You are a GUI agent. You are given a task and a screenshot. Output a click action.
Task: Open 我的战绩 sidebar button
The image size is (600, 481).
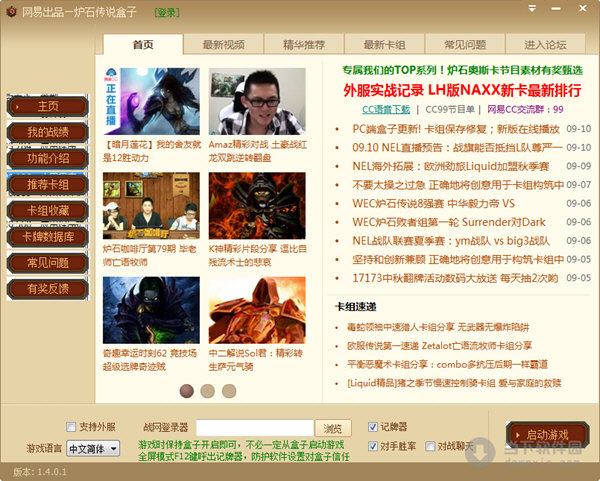tap(48, 132)
